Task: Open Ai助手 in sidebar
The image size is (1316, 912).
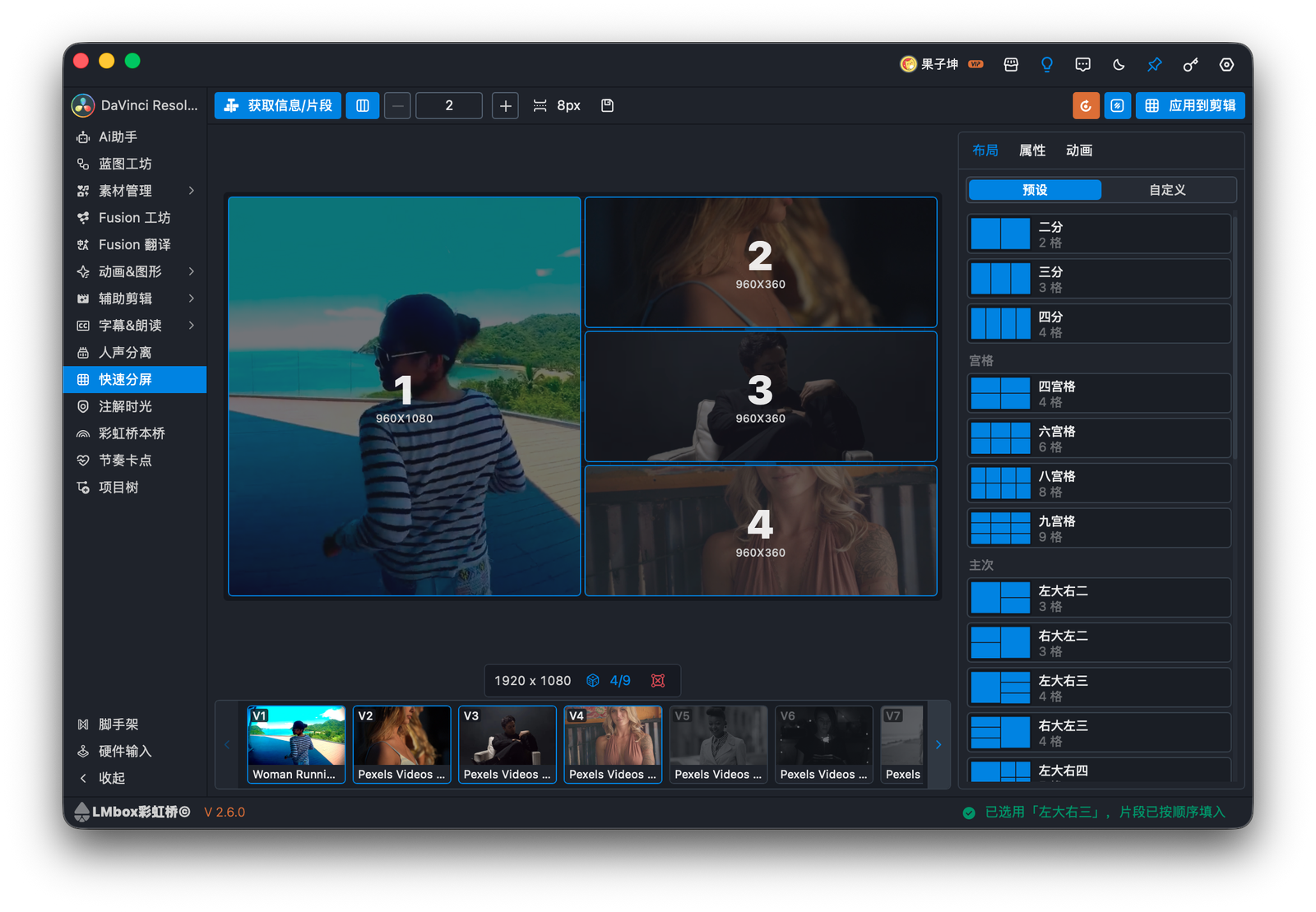Action: point(136,137)
